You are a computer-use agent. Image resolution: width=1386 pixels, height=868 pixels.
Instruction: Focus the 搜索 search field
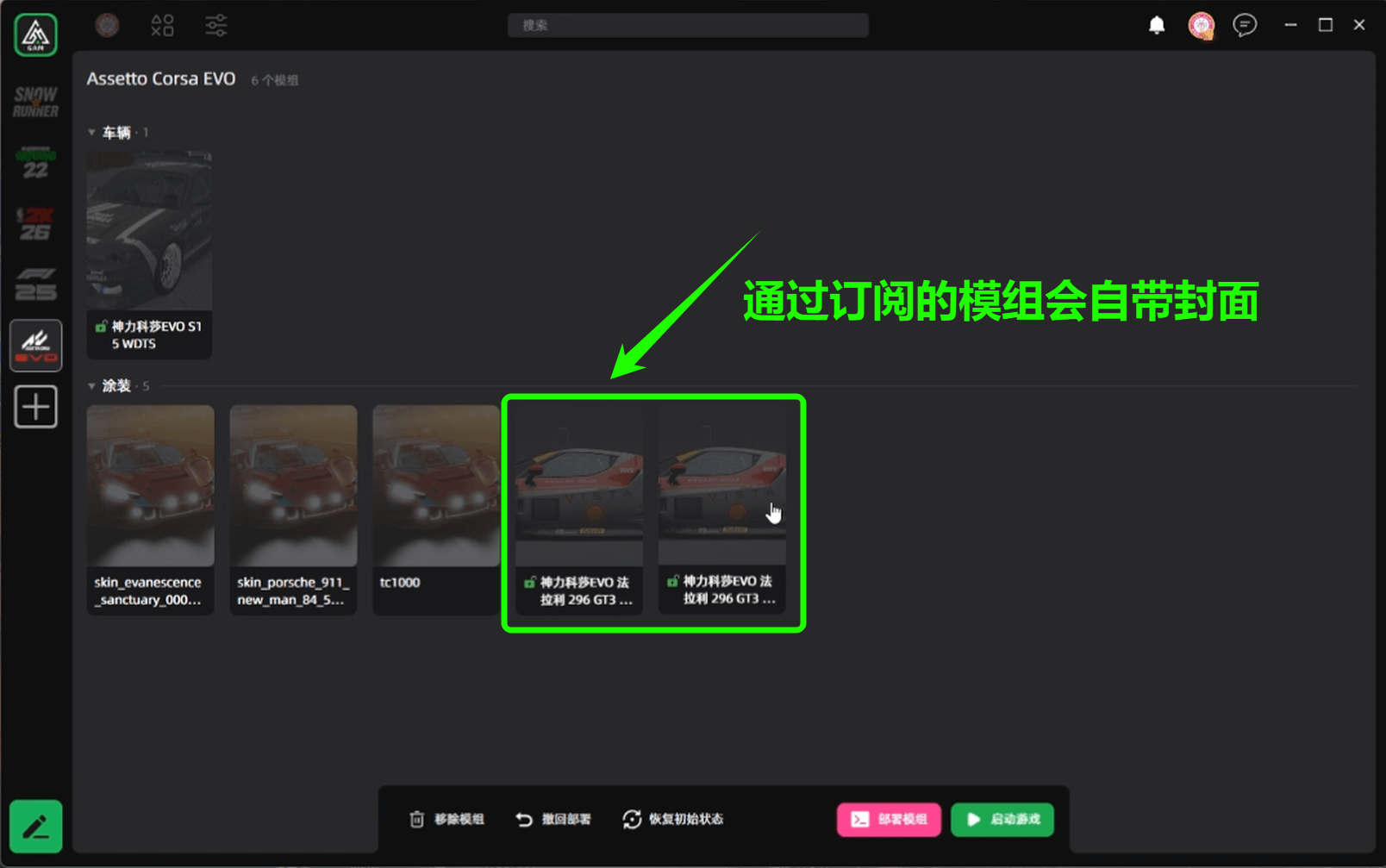coord(688,25)
